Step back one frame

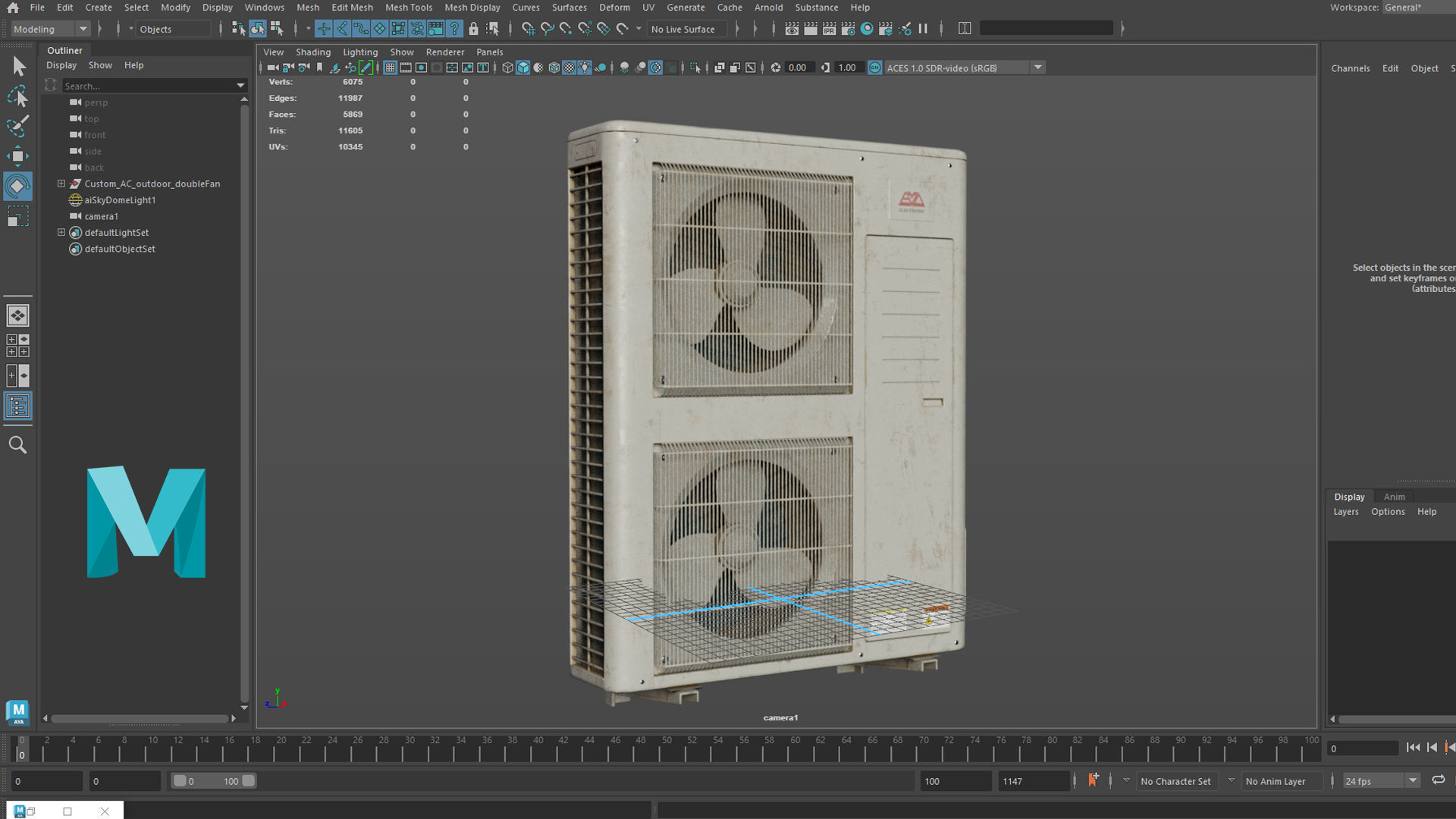coord(1432,748)
